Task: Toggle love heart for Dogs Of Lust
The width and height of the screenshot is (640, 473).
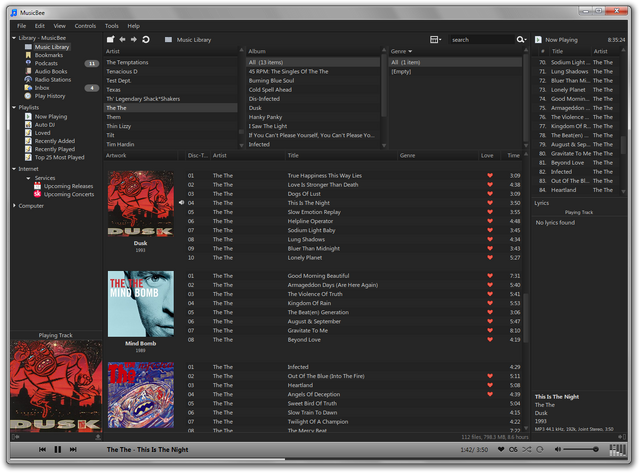Action: [x=490, y=194]
